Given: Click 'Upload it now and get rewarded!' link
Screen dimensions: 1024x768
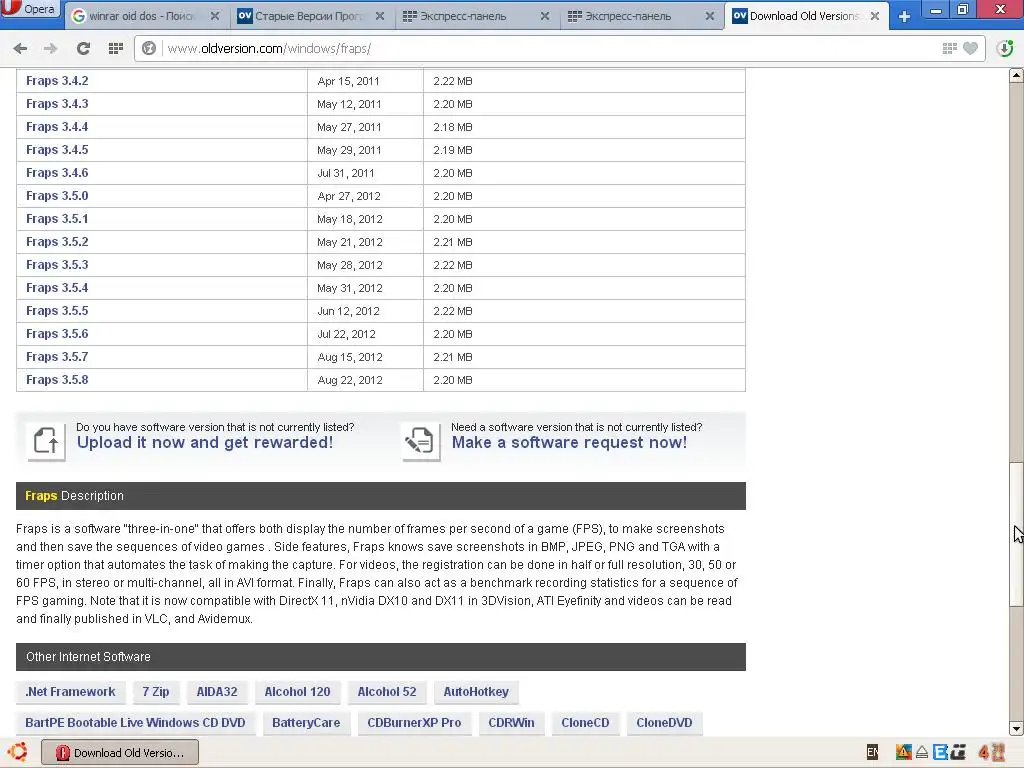Looking at the screenshot, I should pyautogui.click(x=205, y=443).
